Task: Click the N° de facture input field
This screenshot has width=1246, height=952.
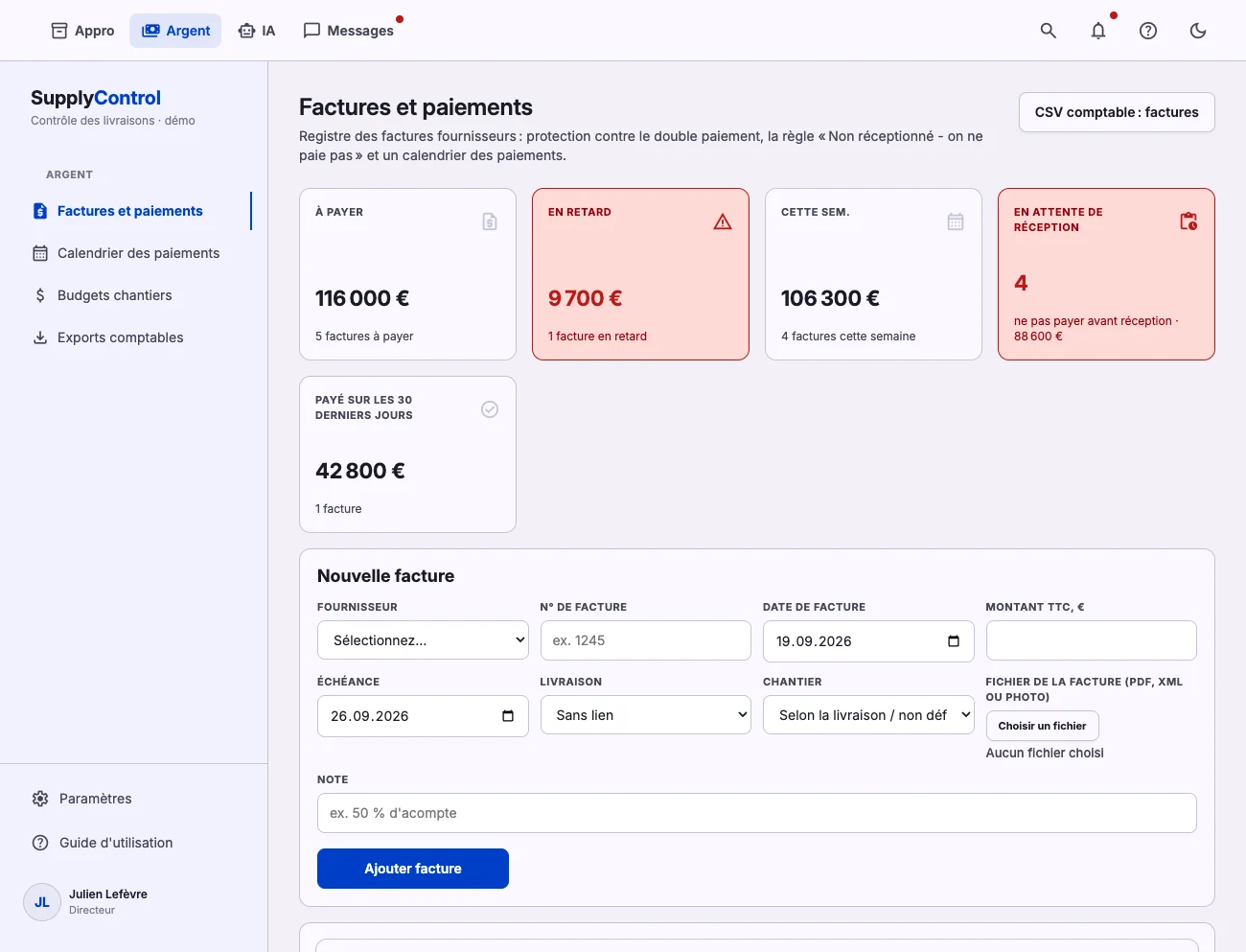Action: [x=646, y=640]
